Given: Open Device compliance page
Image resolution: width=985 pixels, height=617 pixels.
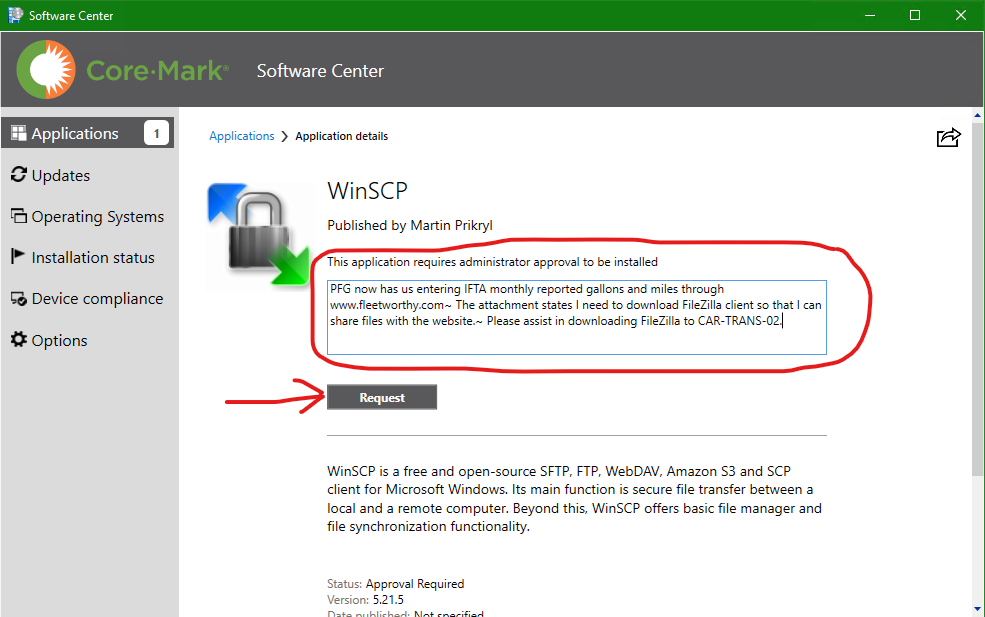Looking at the screenshot, I should (x=97, y=299).
